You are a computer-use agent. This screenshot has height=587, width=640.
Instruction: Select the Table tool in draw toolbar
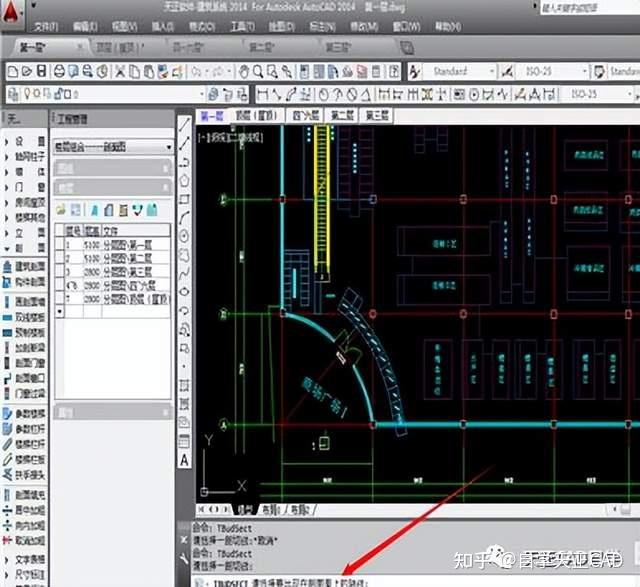(184, 441)
